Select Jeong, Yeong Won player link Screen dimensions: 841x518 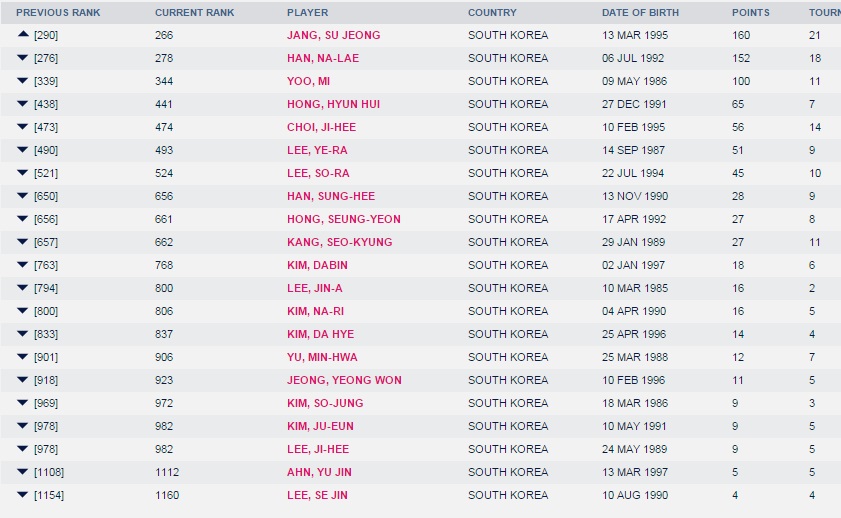point(344,381)
